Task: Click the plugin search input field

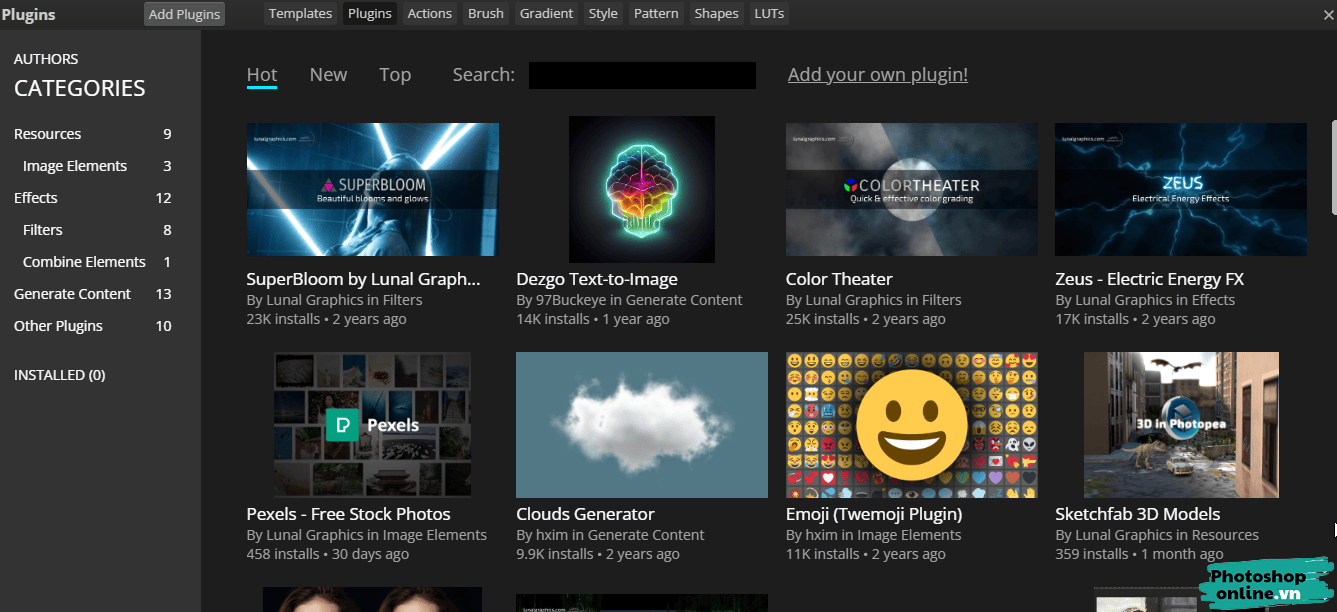Action: 641,74
